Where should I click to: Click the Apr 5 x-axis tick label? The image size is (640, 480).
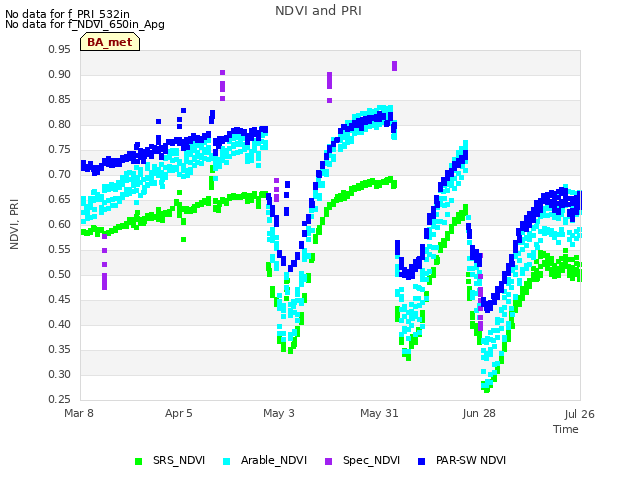click(178, 413)
